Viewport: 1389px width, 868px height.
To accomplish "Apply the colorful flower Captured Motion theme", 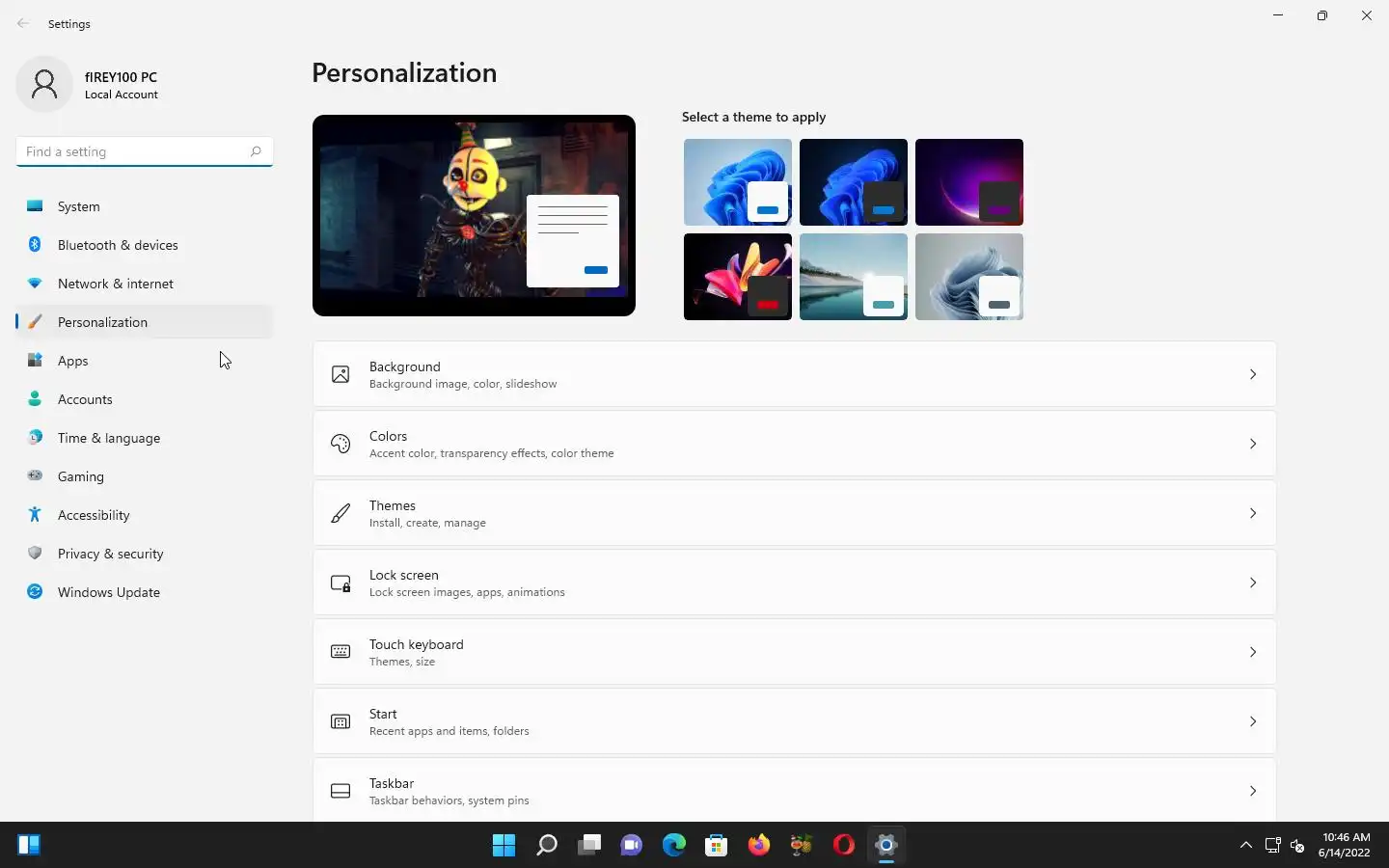I will click(x=738, y=277).
